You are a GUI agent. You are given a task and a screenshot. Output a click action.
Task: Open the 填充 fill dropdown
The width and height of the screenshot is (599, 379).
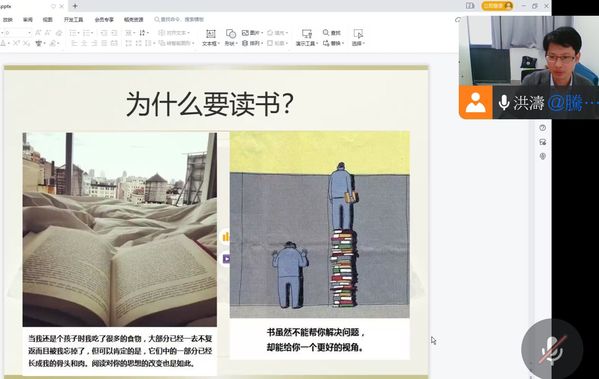click(x=277, y=33)
